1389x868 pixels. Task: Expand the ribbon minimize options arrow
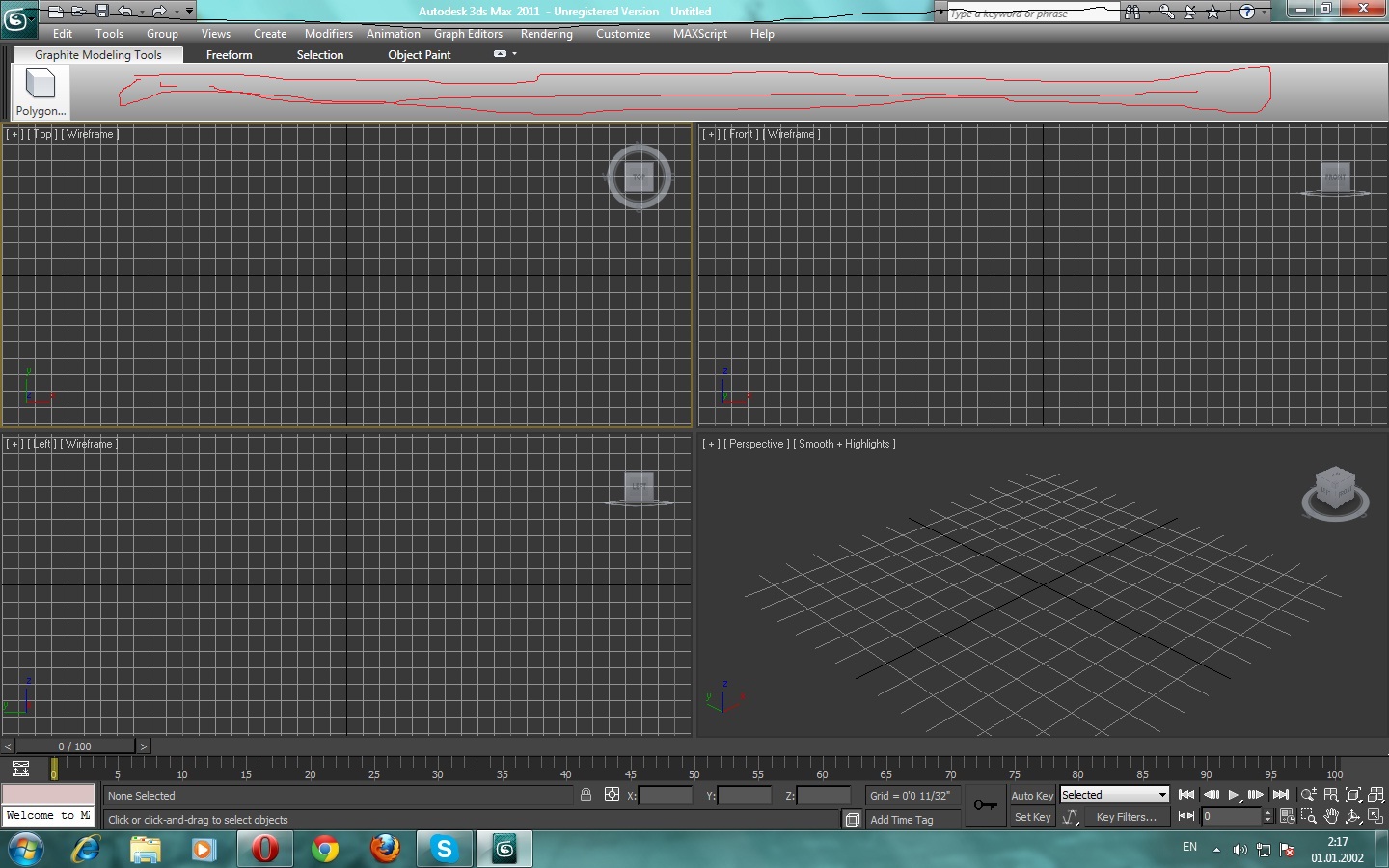click(515, 54)
